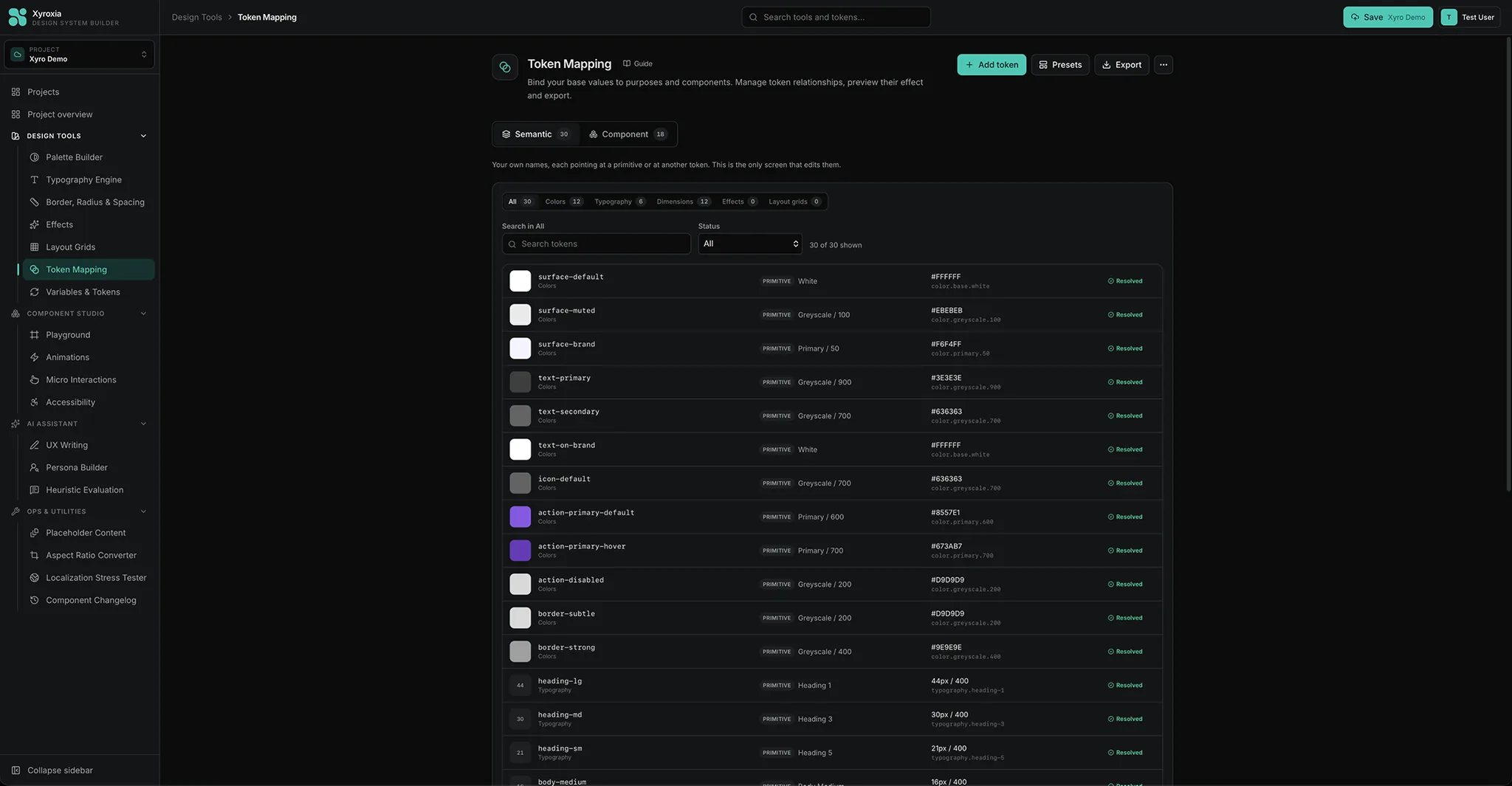Focus the Search tokens field
1512x786 pixels.
(x=597, y=244)
